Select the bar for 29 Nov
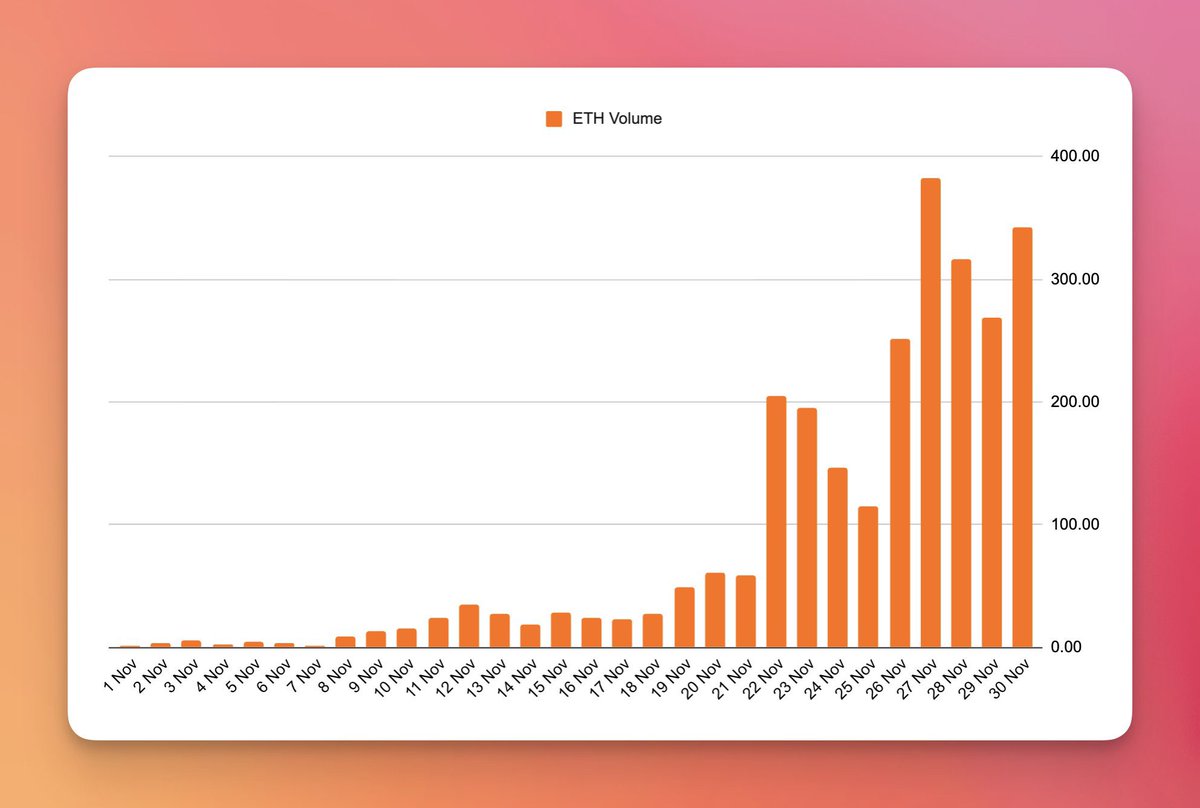Image resolution: width=1200 pixels, height=808 pixels. pyautogui.click(x=992, y=482)
